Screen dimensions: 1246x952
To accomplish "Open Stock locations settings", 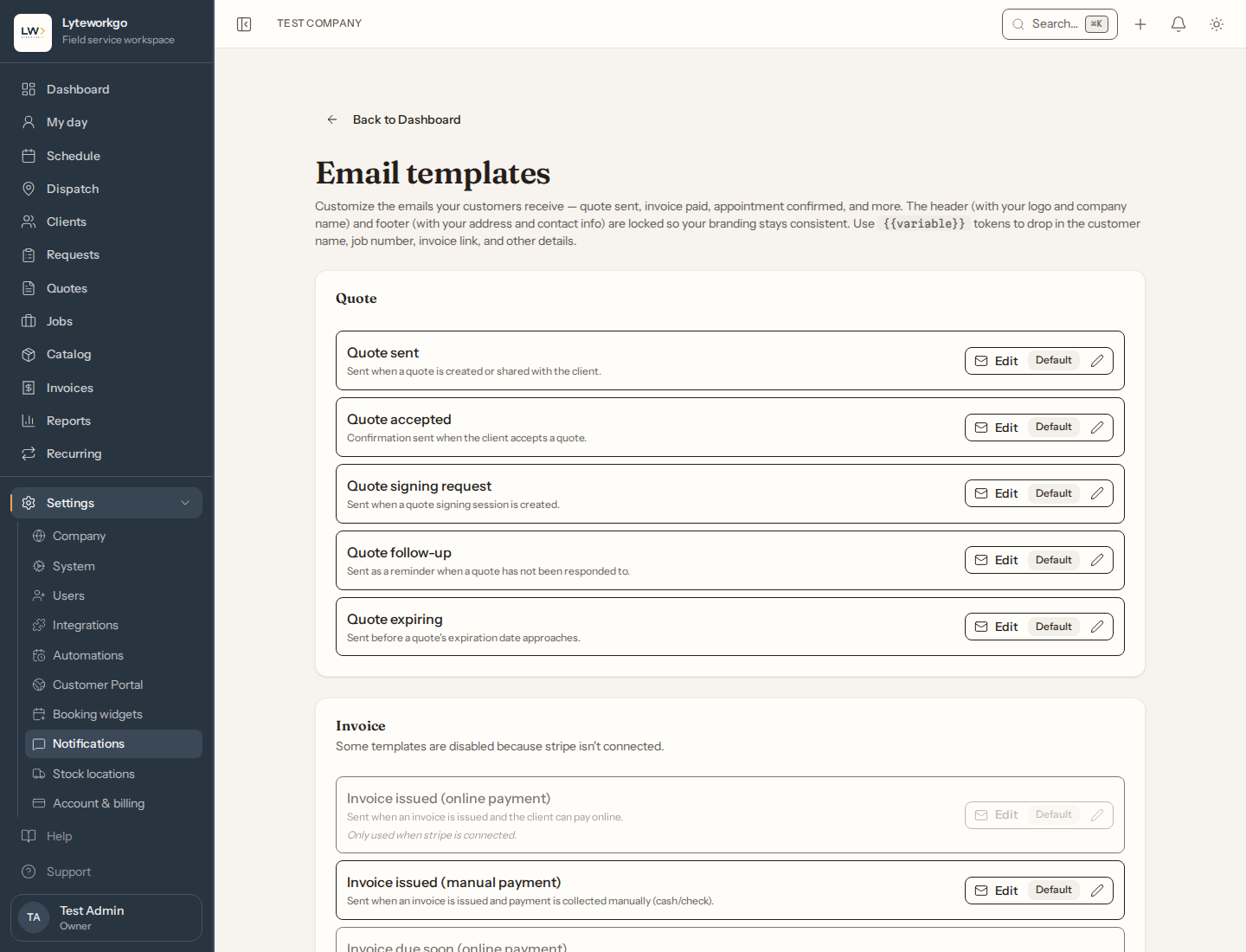I will [113, 774].
